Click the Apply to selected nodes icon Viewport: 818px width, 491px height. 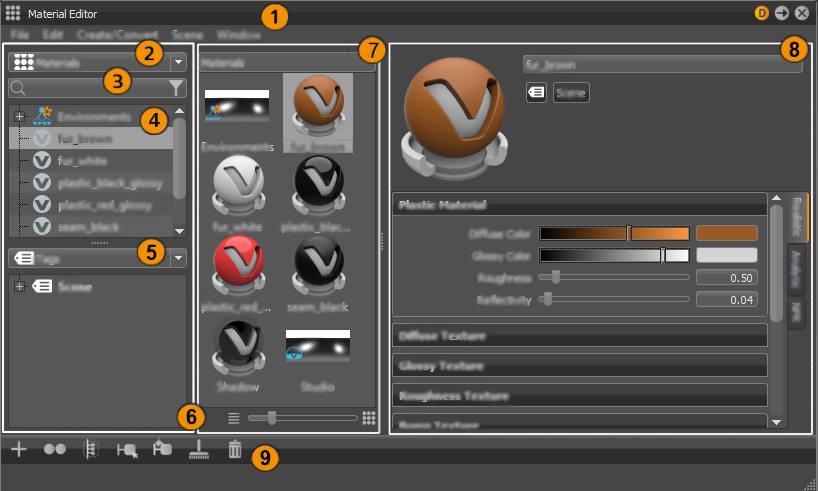127,450
